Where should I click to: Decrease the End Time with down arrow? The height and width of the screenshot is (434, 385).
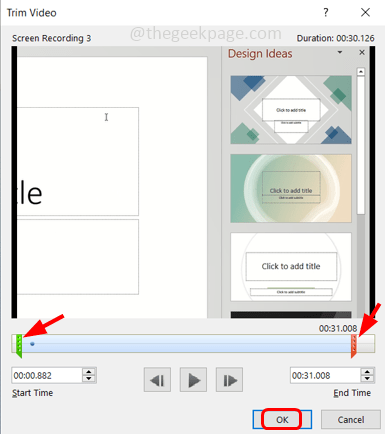click(367, 379)
